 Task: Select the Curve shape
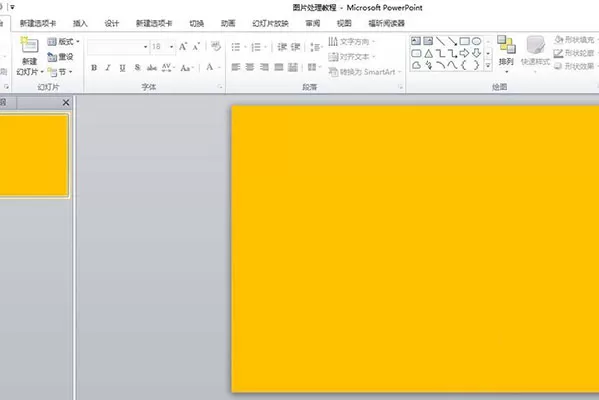452,65
